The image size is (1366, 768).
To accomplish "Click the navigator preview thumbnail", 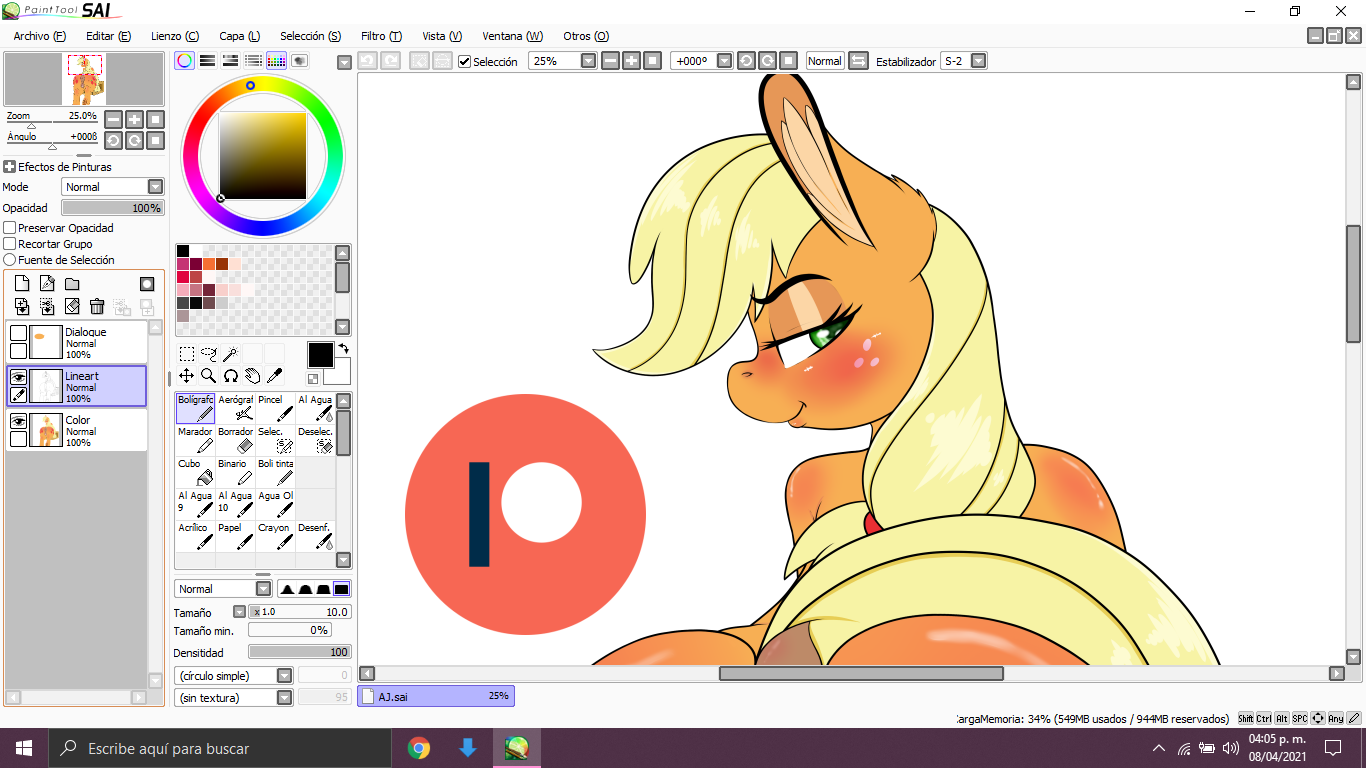I will pos(84,80).
